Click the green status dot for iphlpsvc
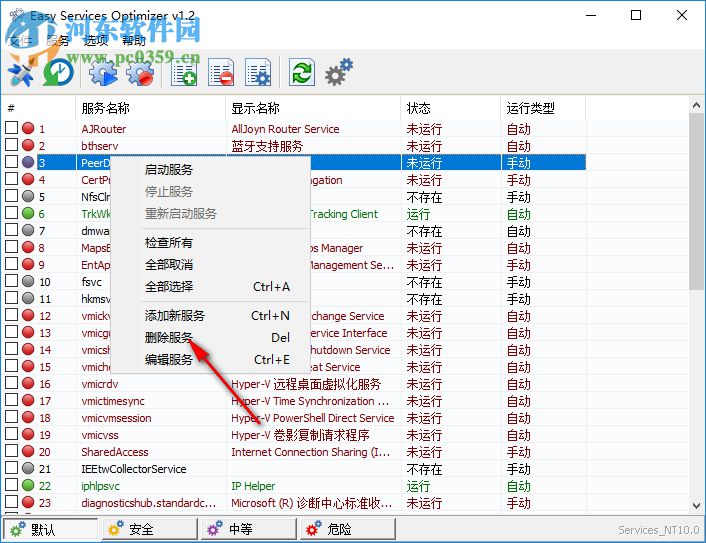The image size is (706, 543). coord(28,485)
